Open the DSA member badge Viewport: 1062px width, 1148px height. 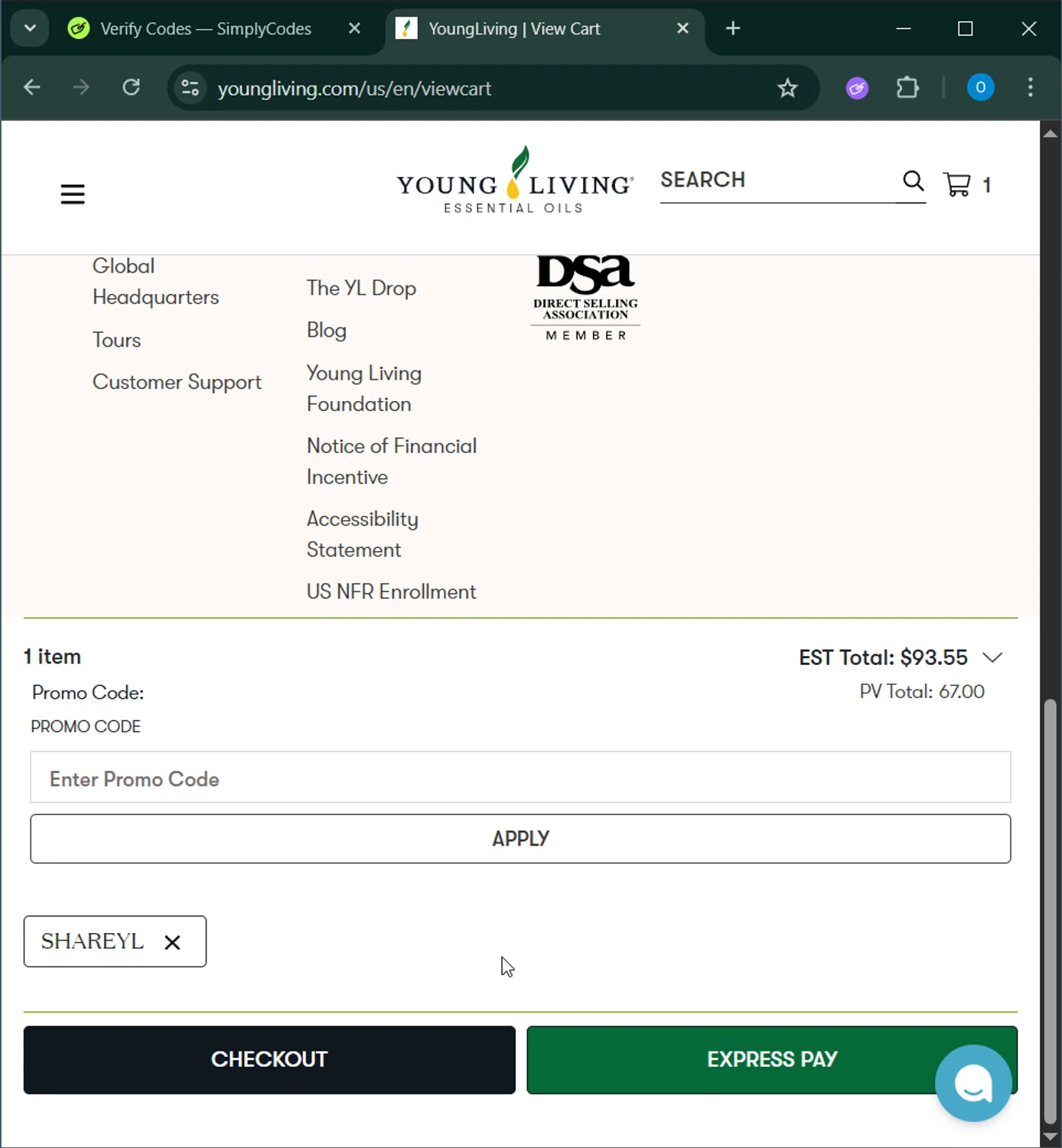(x=585, y=298)
